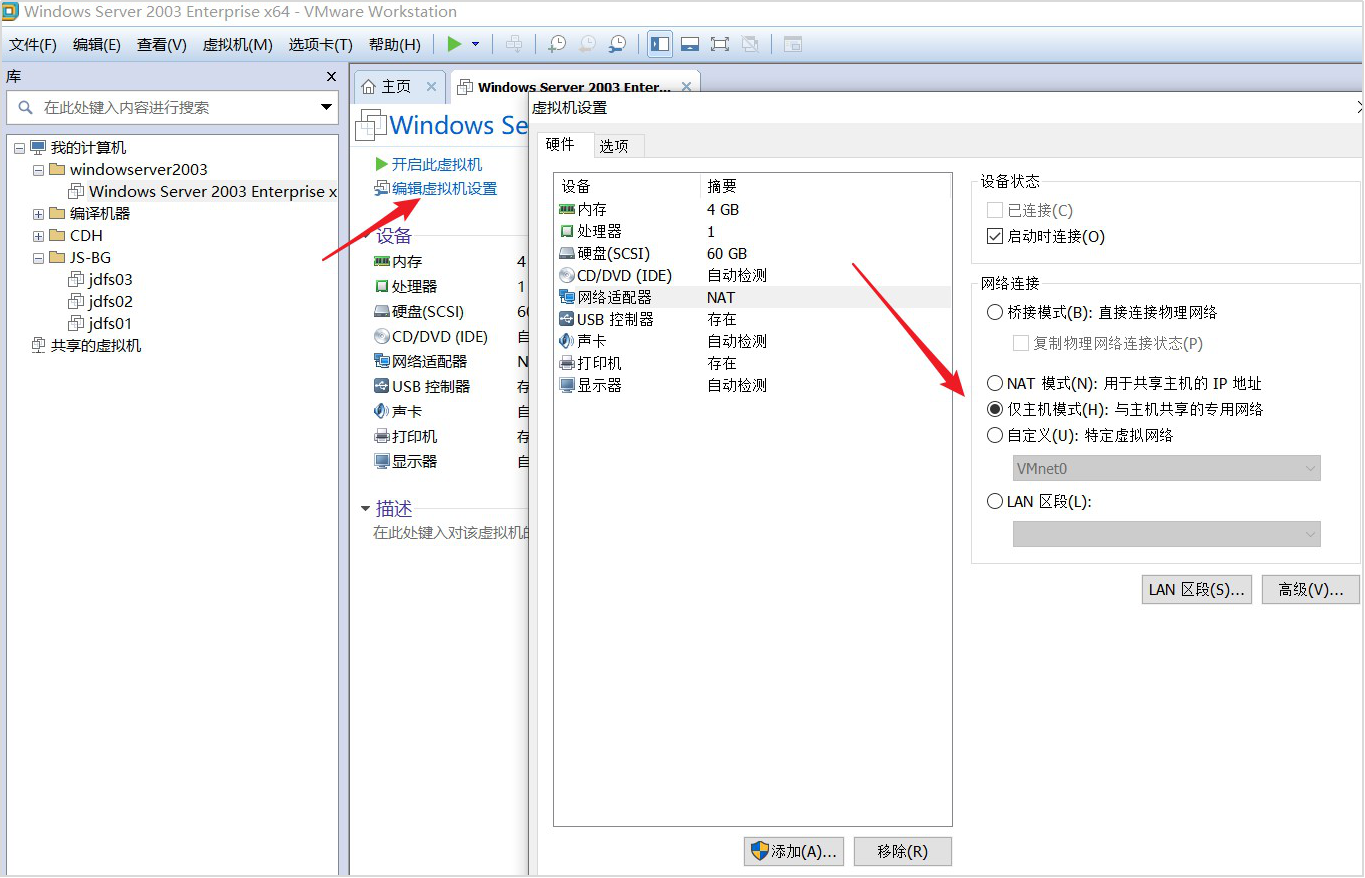Select 声卡 sound icon in settings list

pyautogui.click(x=567, y=341)
